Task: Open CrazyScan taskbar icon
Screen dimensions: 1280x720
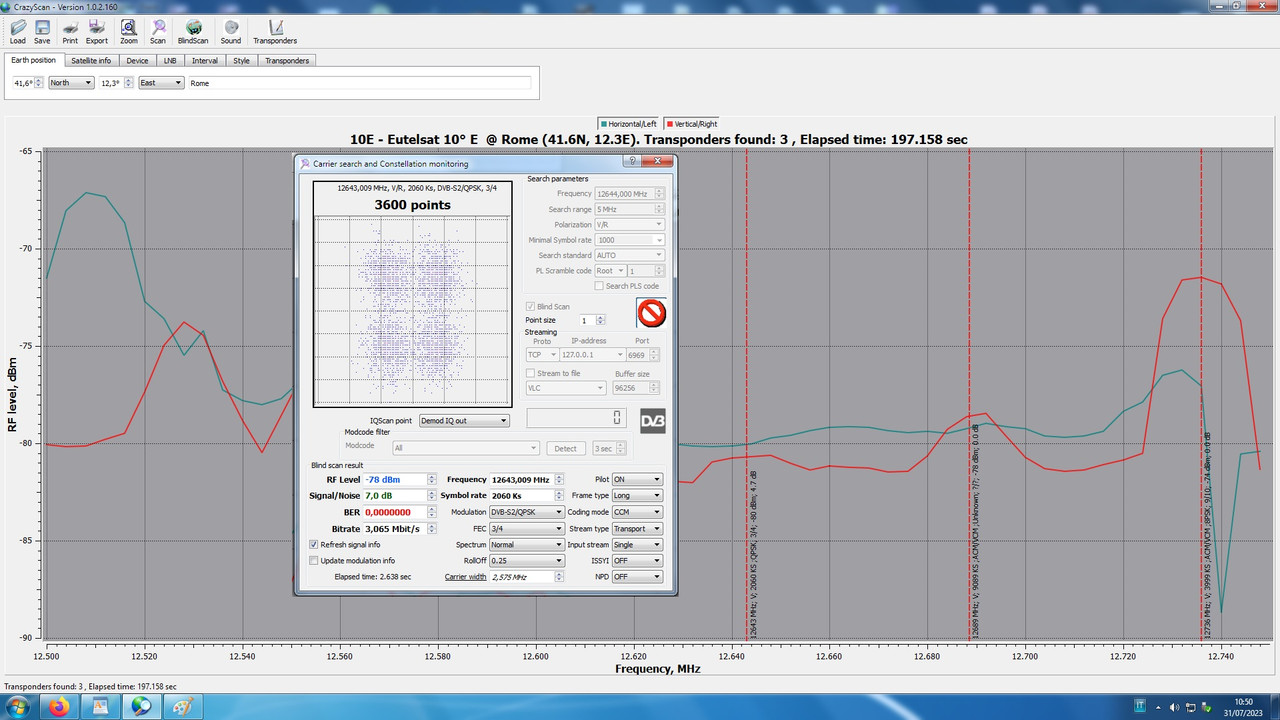Action: tap(142, 706)
